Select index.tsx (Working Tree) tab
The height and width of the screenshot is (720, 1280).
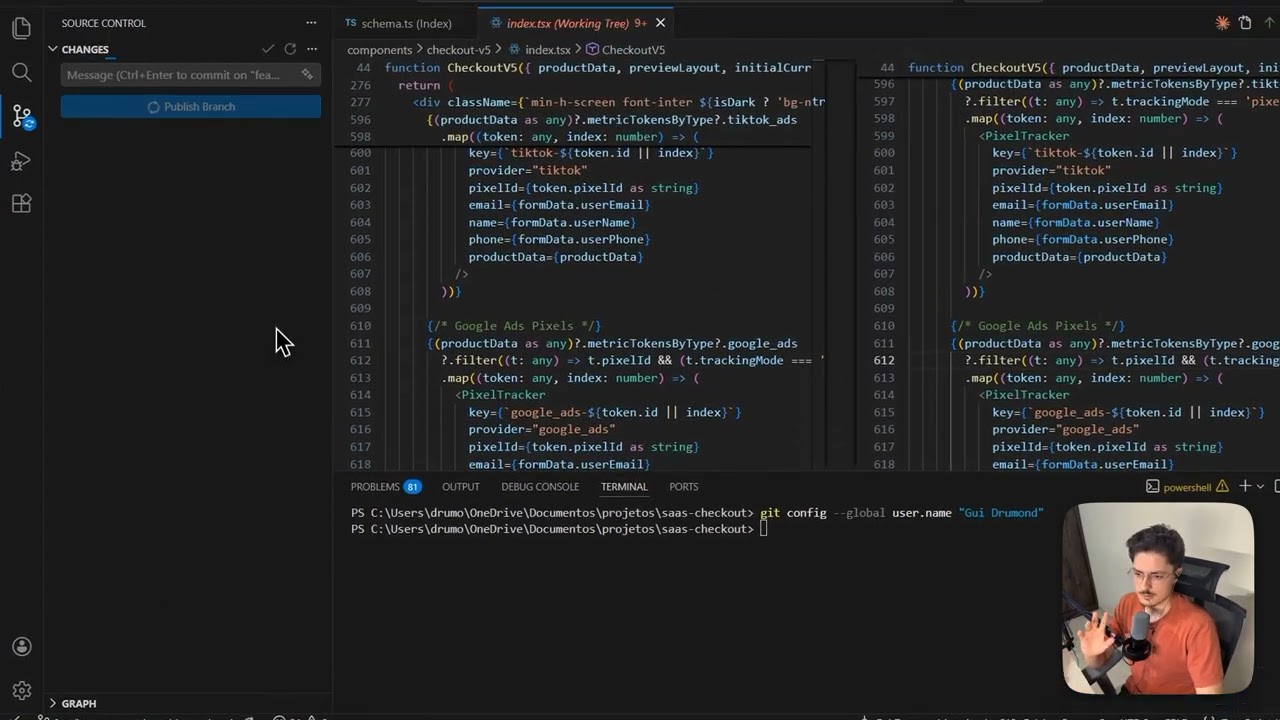[x=565, y=23]
